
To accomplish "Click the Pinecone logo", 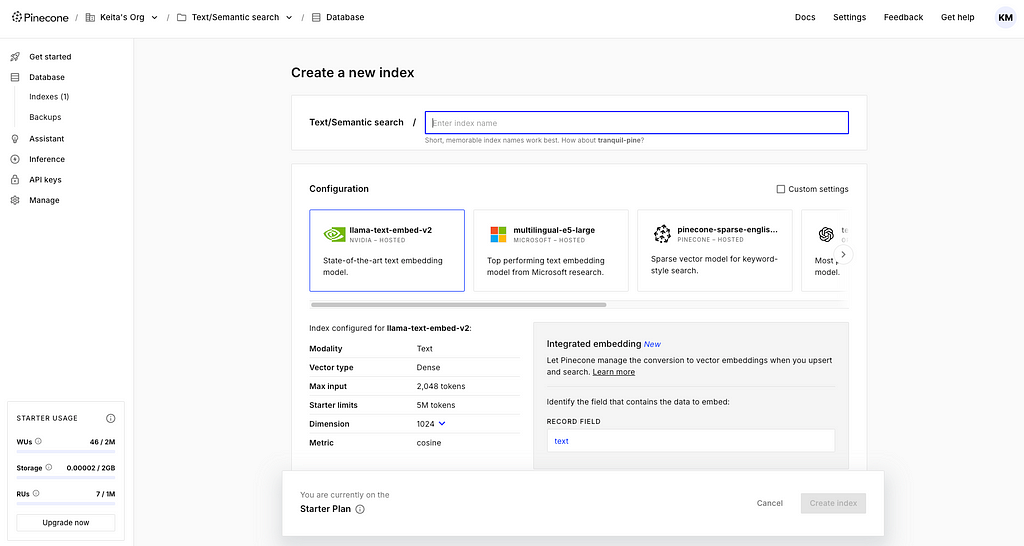I will [x=40, y=18].
